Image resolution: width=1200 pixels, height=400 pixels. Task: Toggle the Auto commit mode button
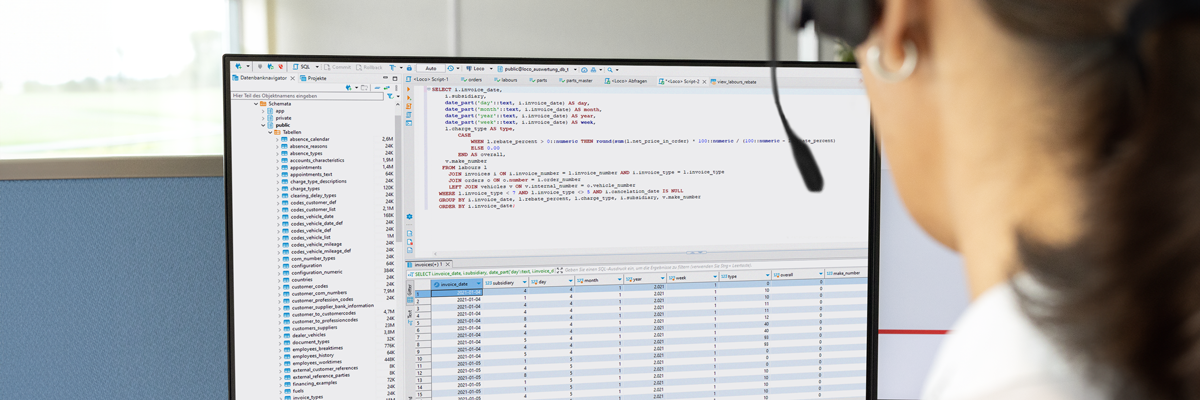[431, 68]
